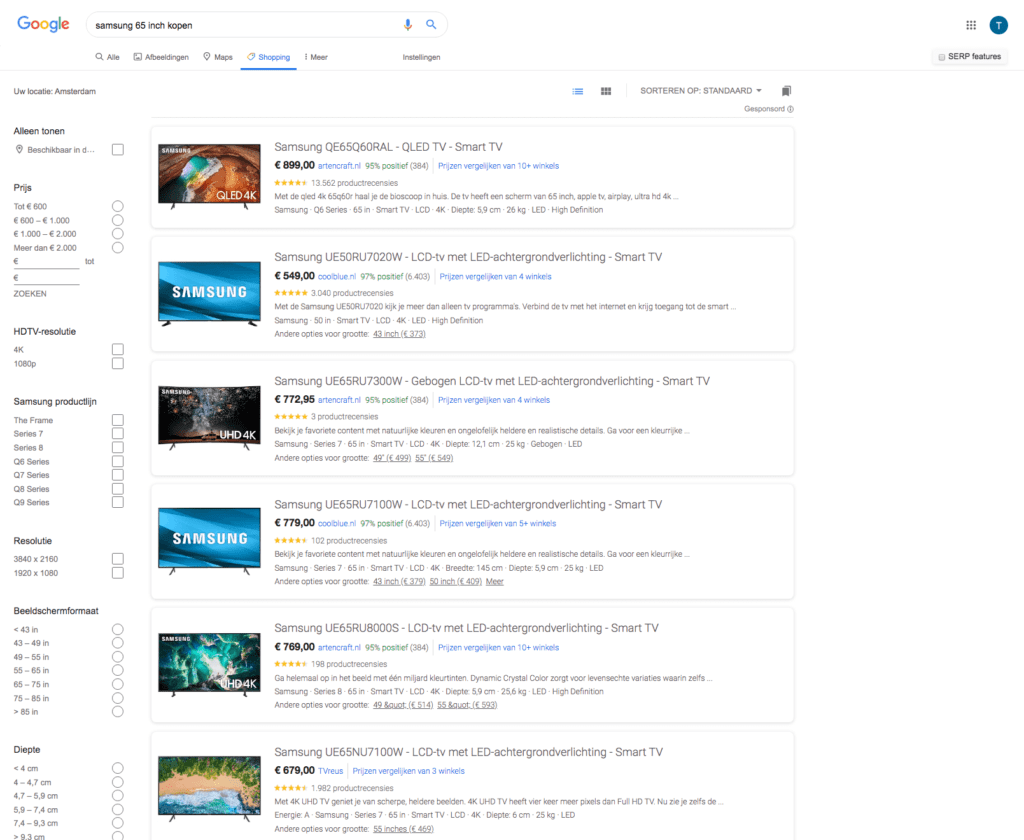
Task: Click '198 productrecensies' text
Action: pos(349,664)
